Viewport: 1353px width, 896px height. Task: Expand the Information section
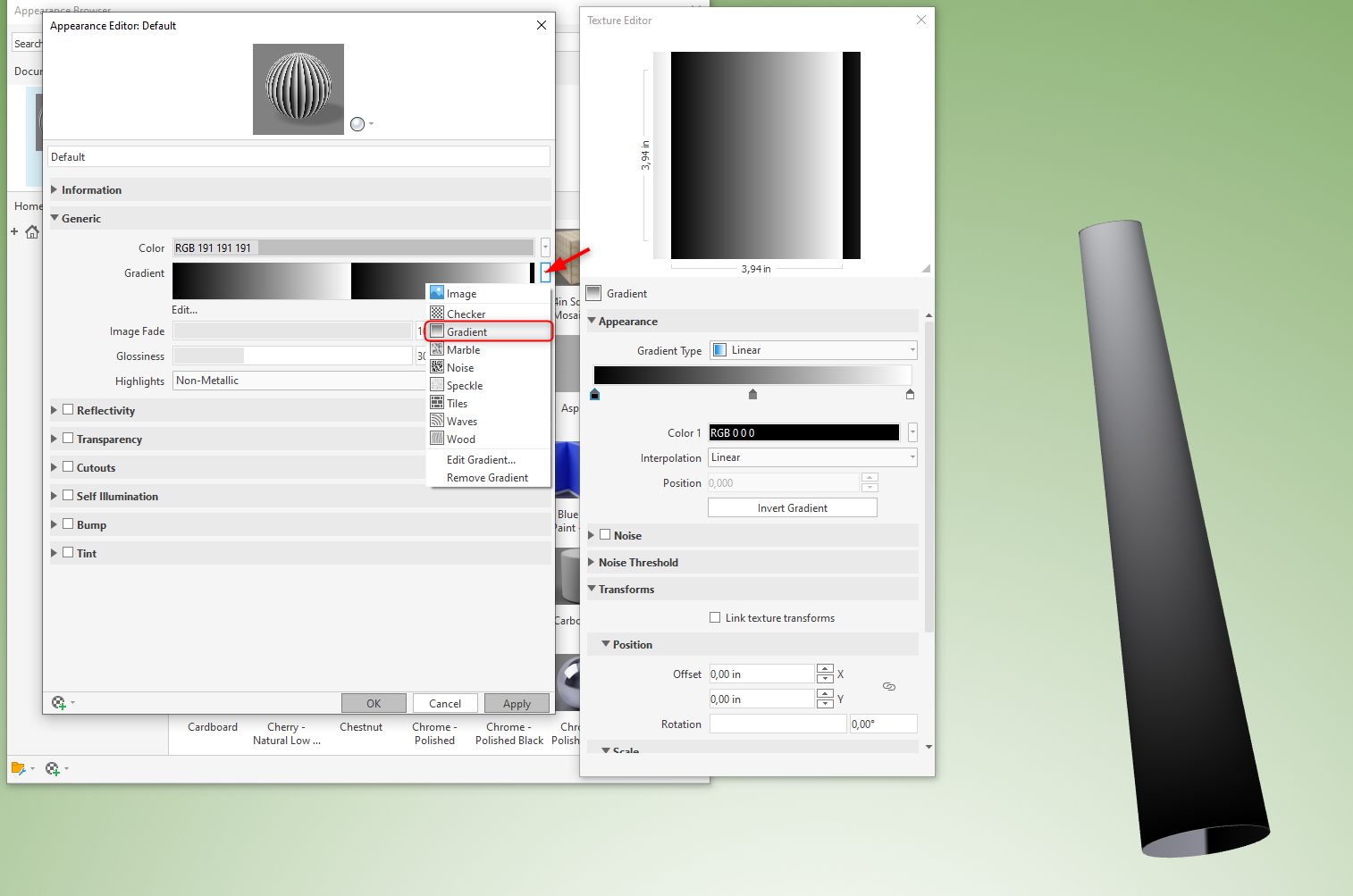[x=54, y=189]
